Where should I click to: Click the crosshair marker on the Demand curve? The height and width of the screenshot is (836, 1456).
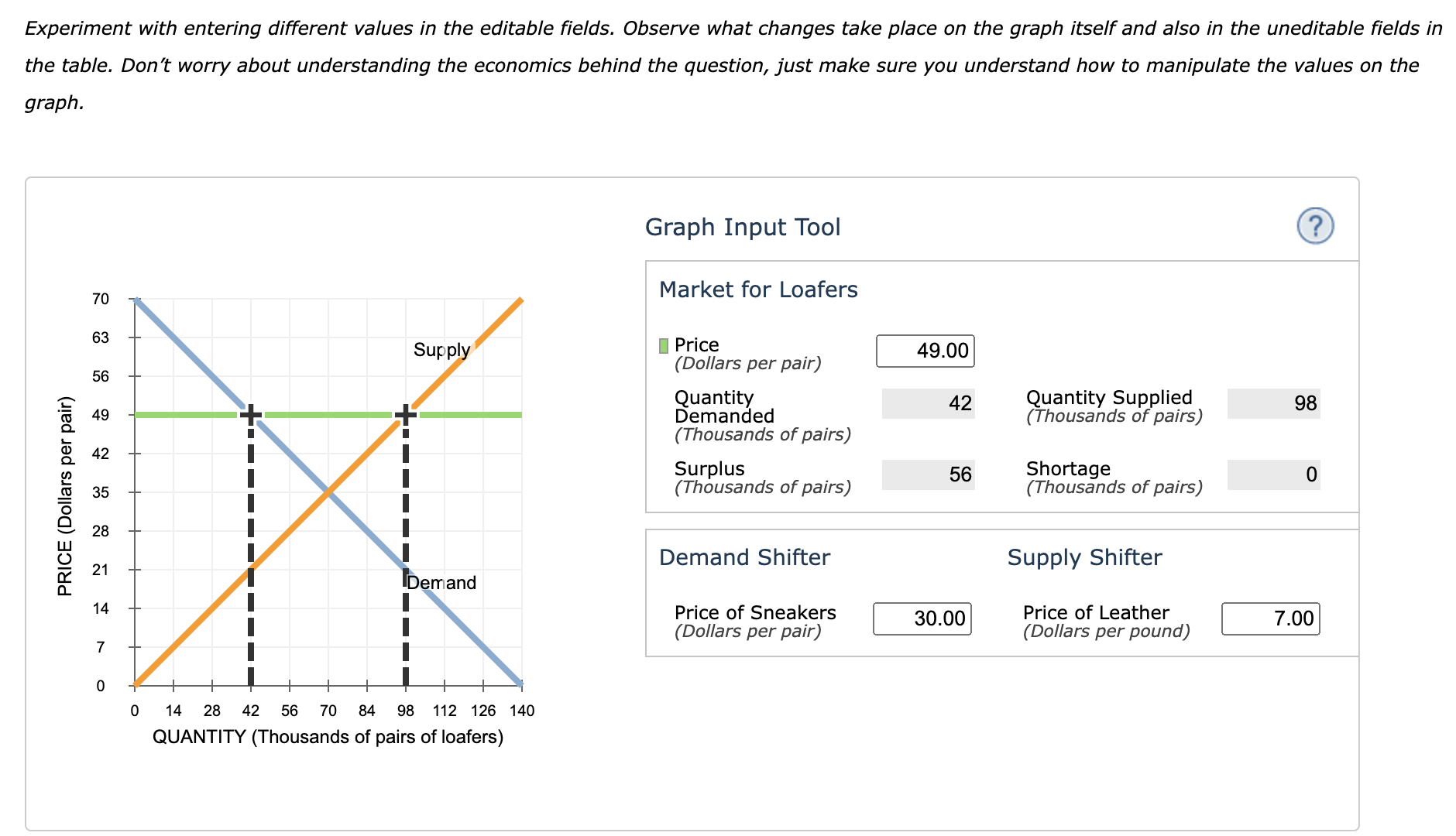250,414
